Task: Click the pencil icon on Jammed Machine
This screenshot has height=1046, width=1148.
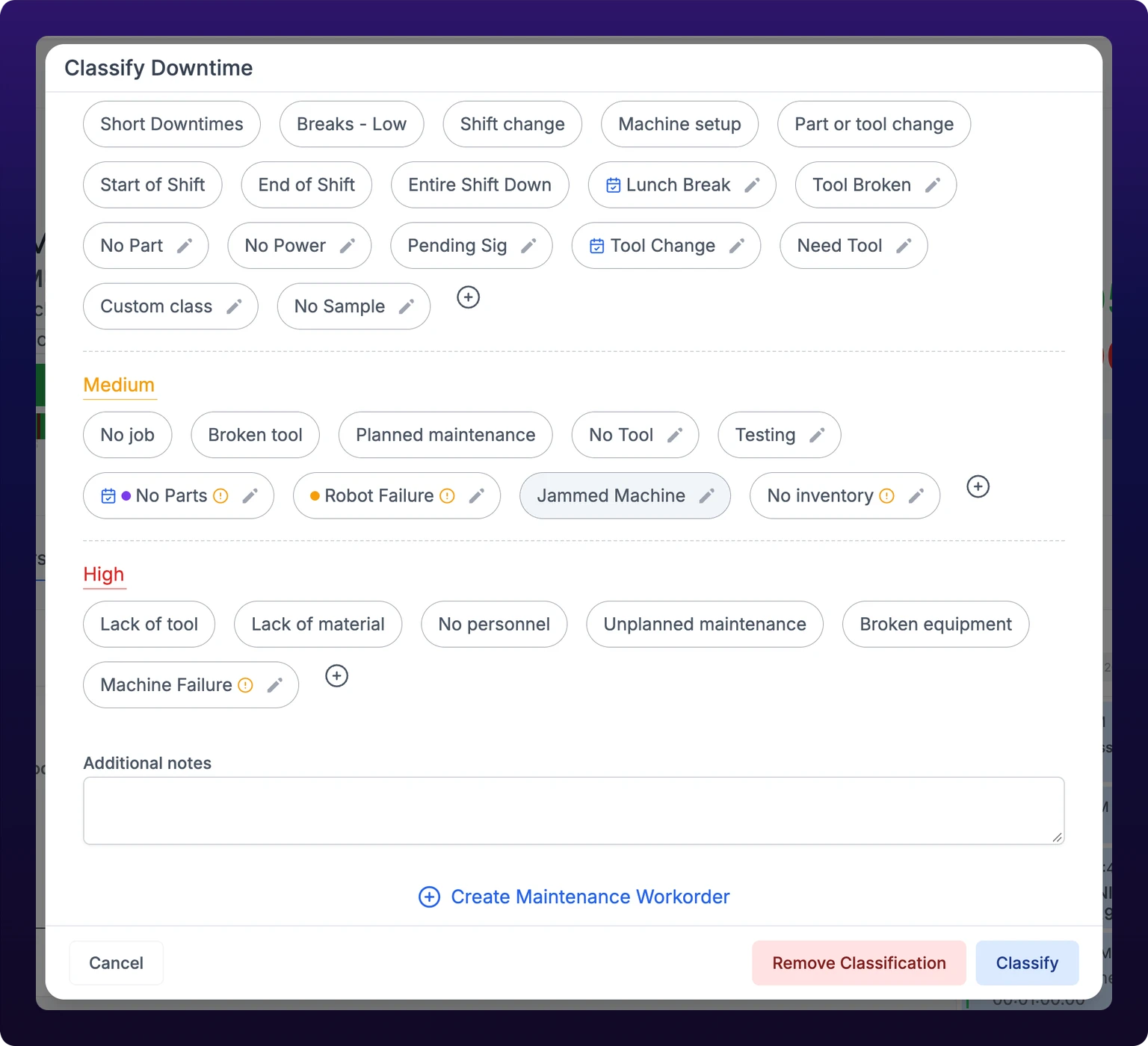Action: pos(707,495)
